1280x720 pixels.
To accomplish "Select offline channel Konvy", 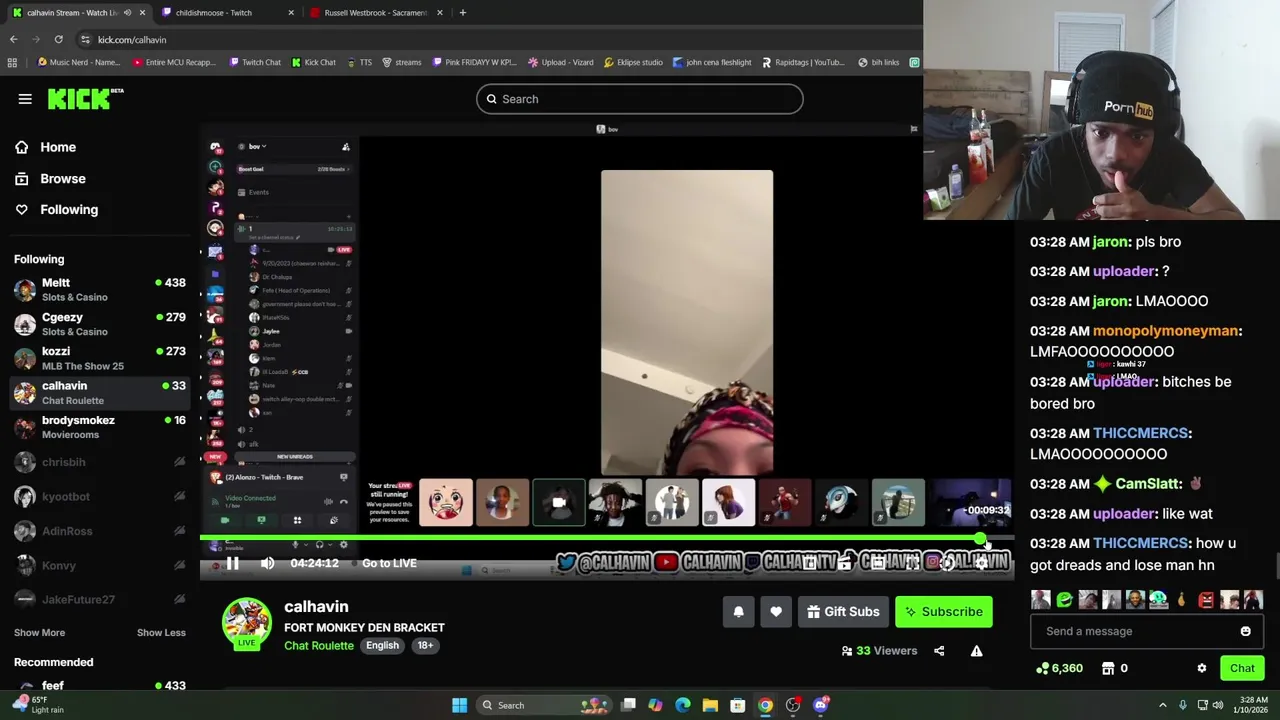I will 100,565.
